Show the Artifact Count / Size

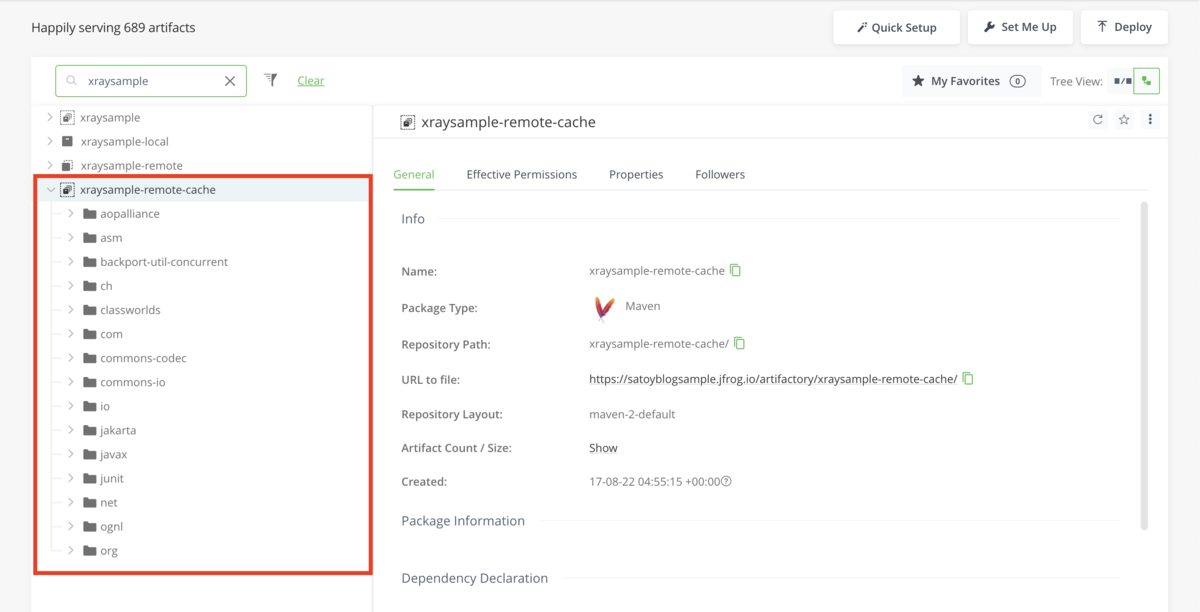(x=603, y=448)
